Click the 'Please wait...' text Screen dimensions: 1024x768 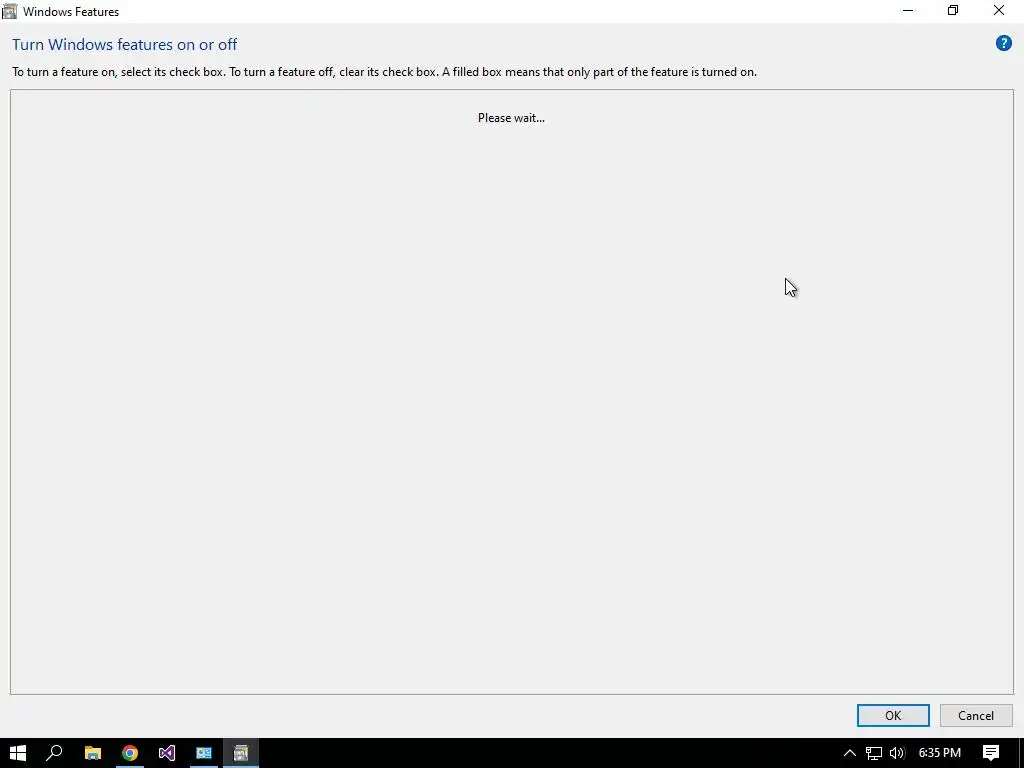click(x=511, y=118)
